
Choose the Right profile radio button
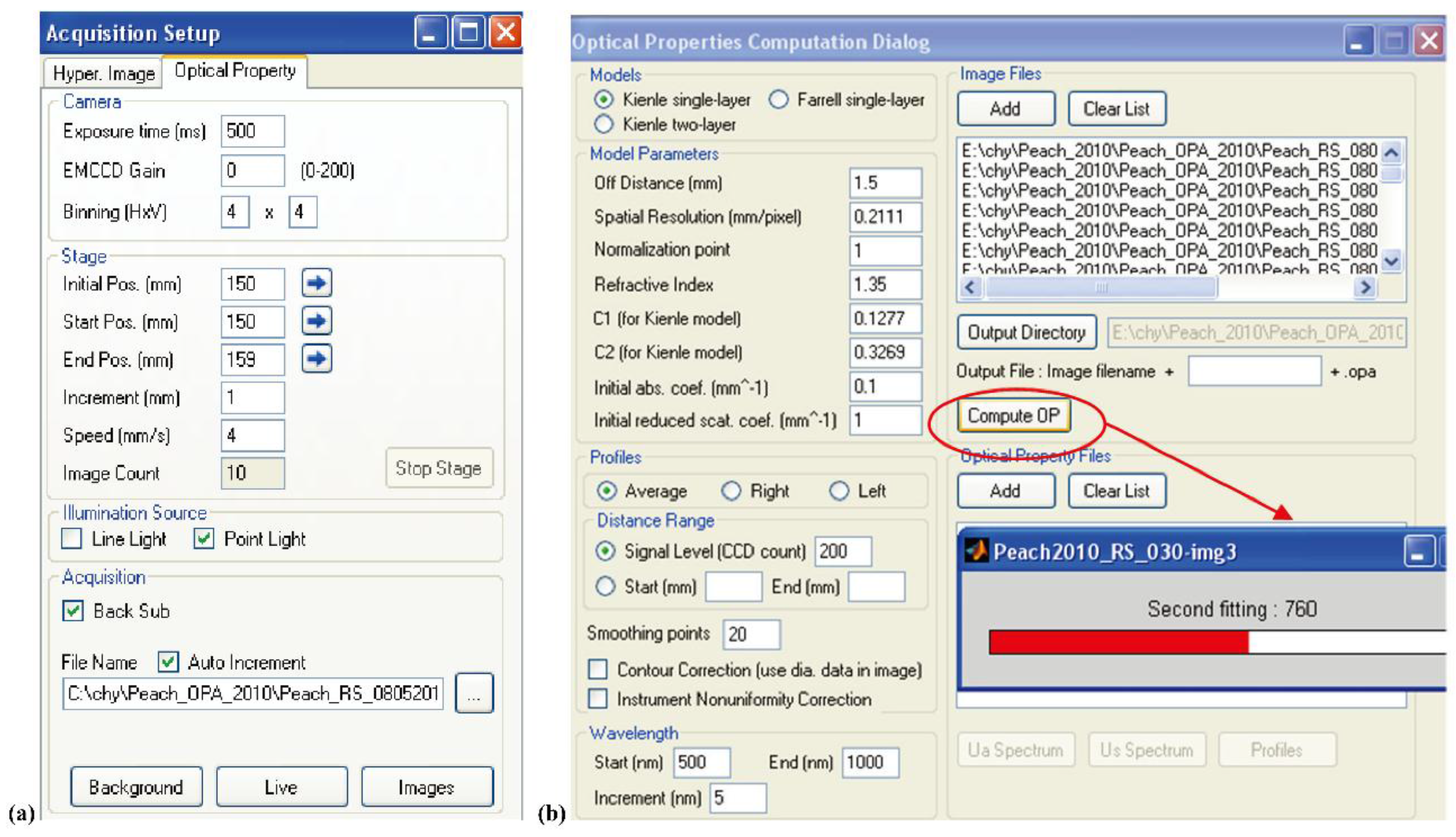731,491
